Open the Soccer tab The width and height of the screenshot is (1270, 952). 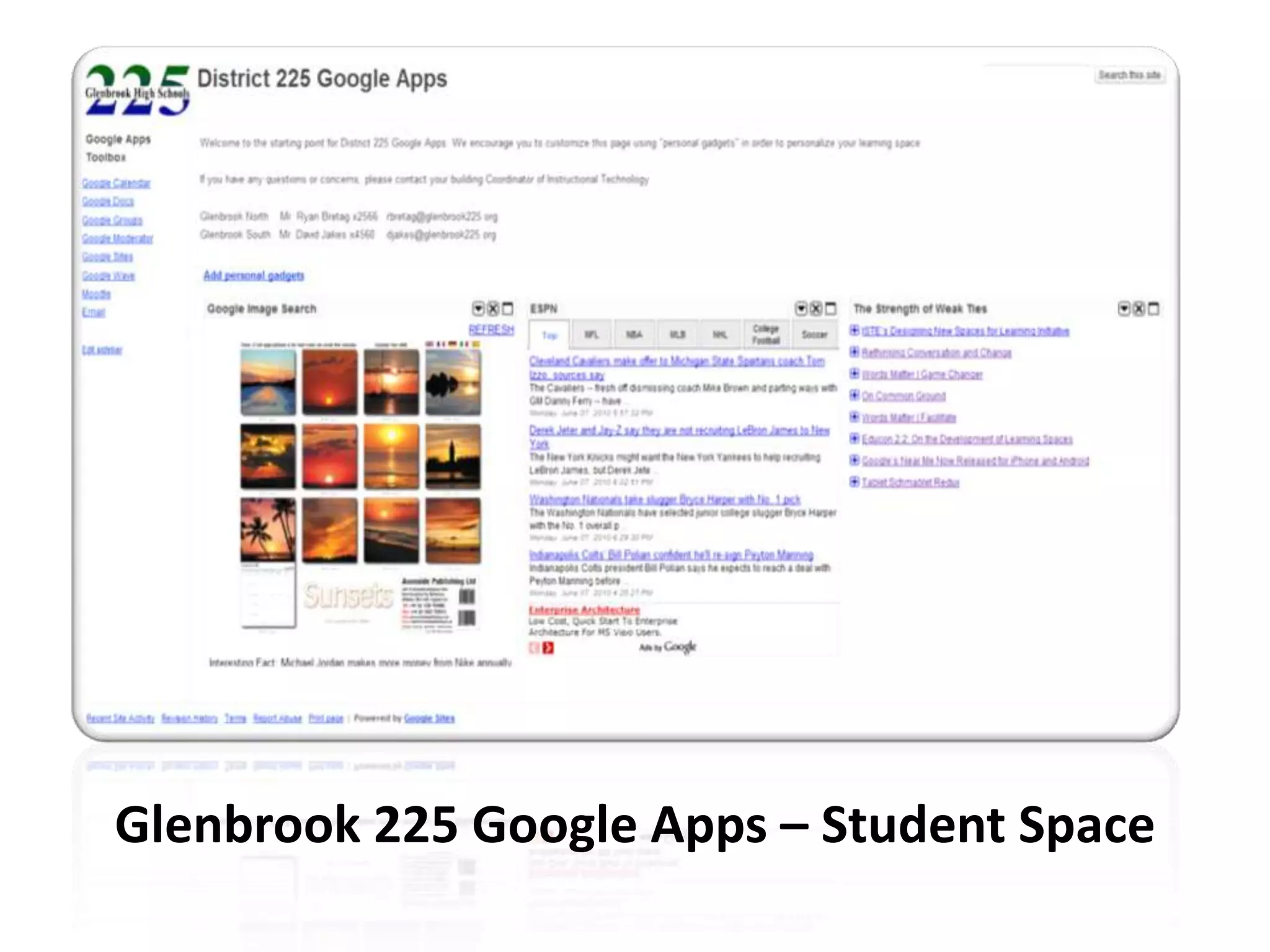pos(814,335)
